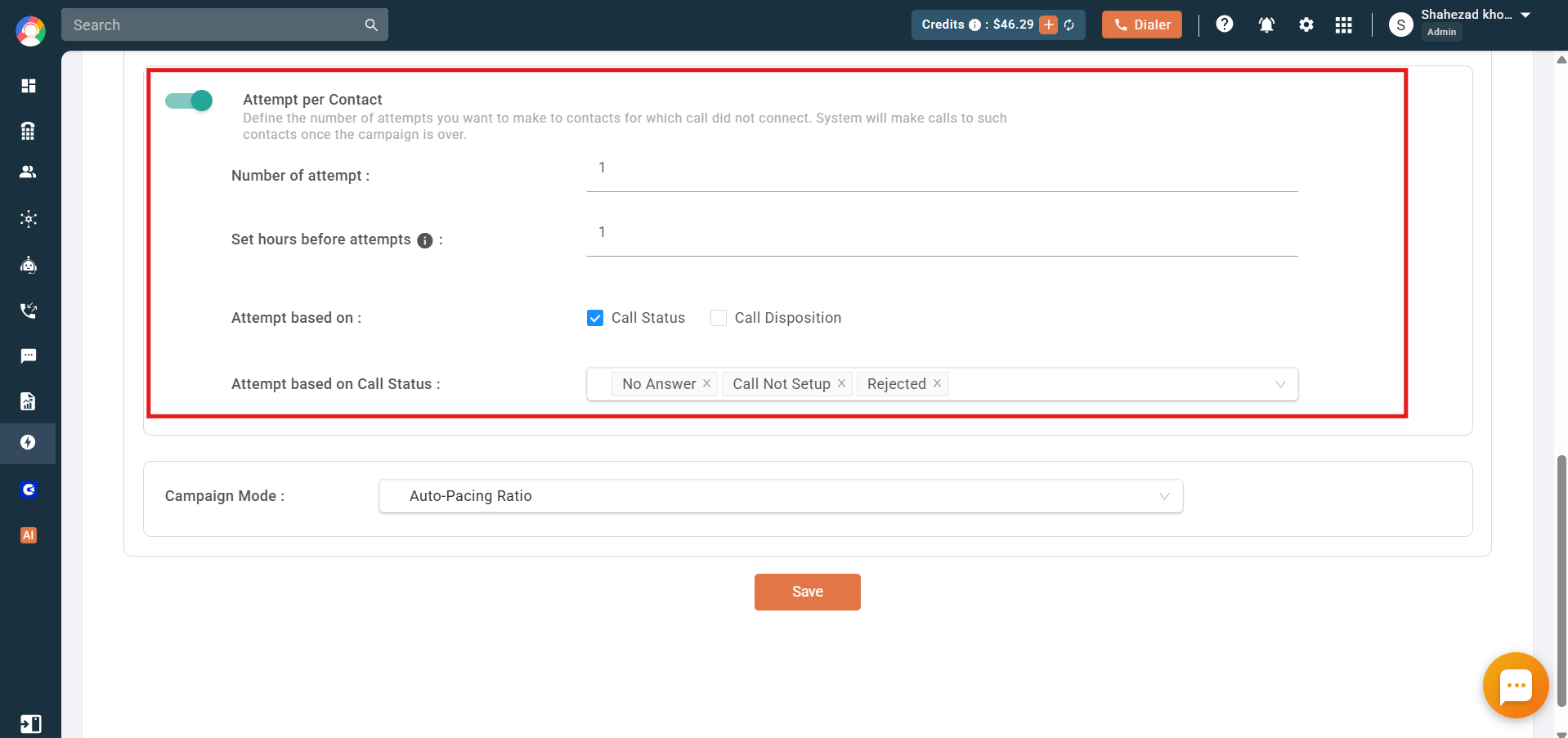This screenshot has height=738, width=1568.
Task: Remove the No Answer tag
Action: coord(707,383)
